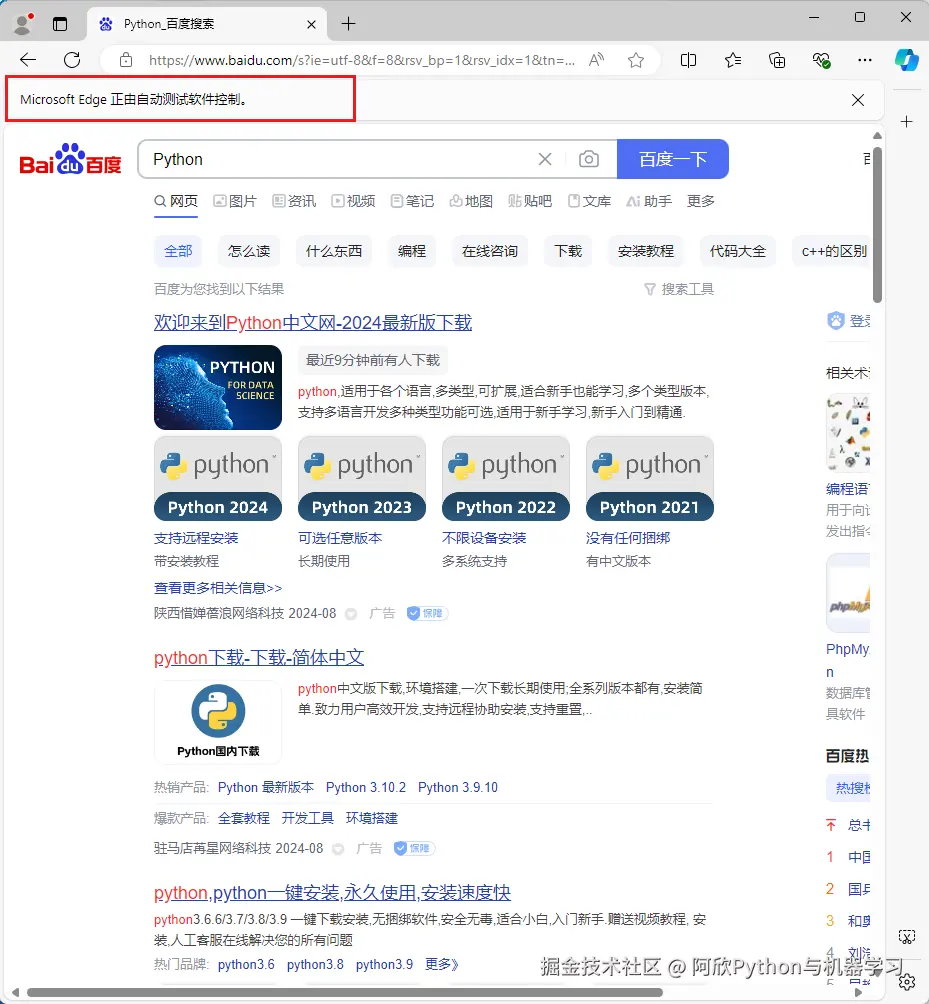Open python一键安装 result link
Viewport: 929px width, 1004px height.
coord(332,892)
